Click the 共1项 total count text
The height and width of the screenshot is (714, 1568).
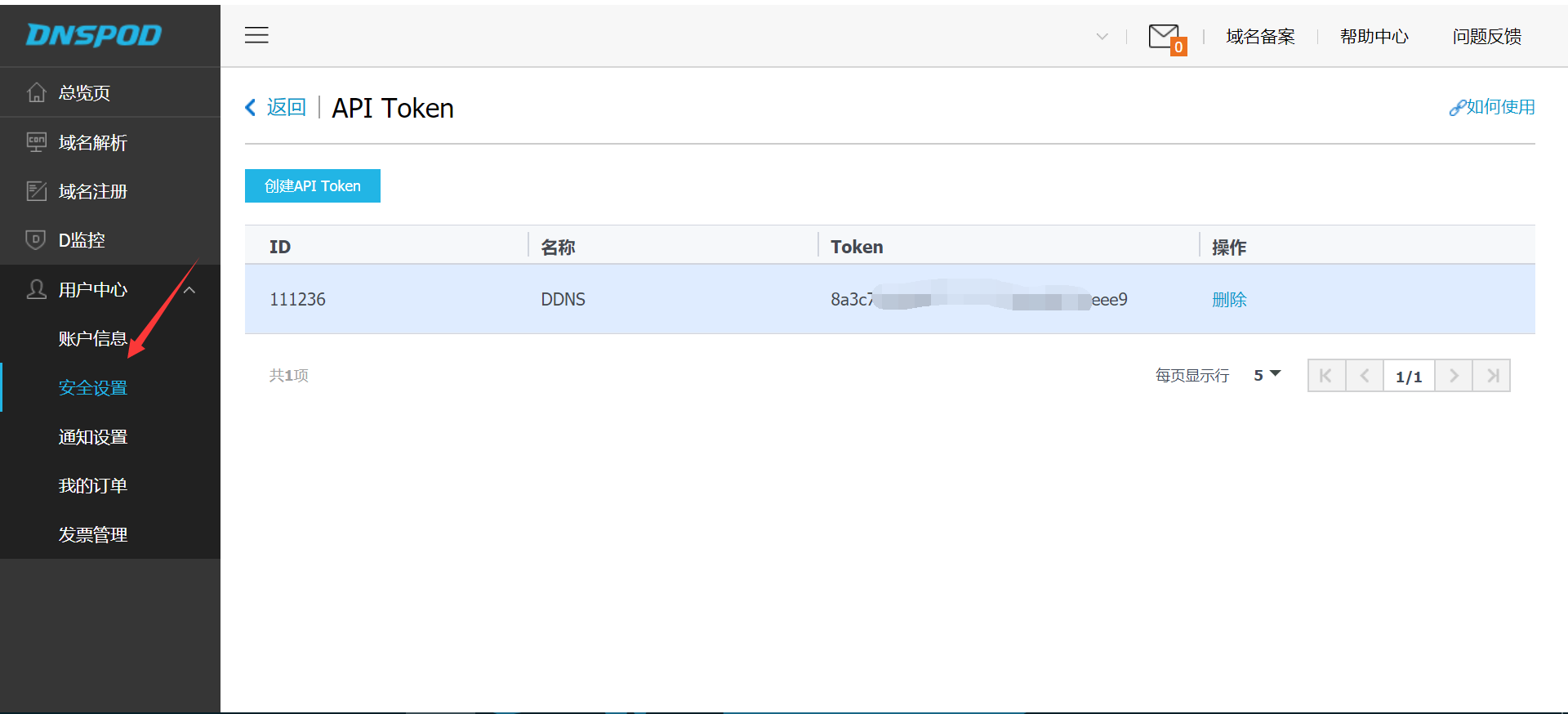point(289,375)
